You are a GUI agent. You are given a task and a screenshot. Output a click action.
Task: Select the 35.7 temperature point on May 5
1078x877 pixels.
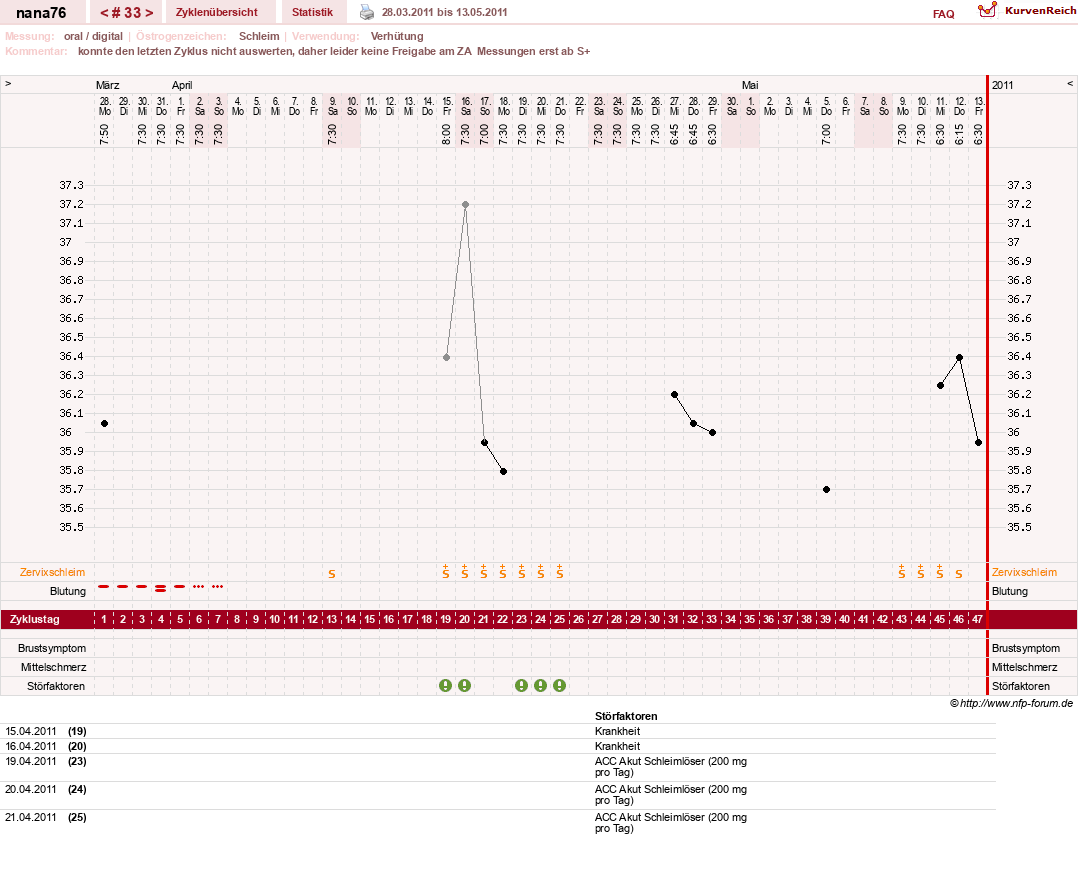[826, 489]
